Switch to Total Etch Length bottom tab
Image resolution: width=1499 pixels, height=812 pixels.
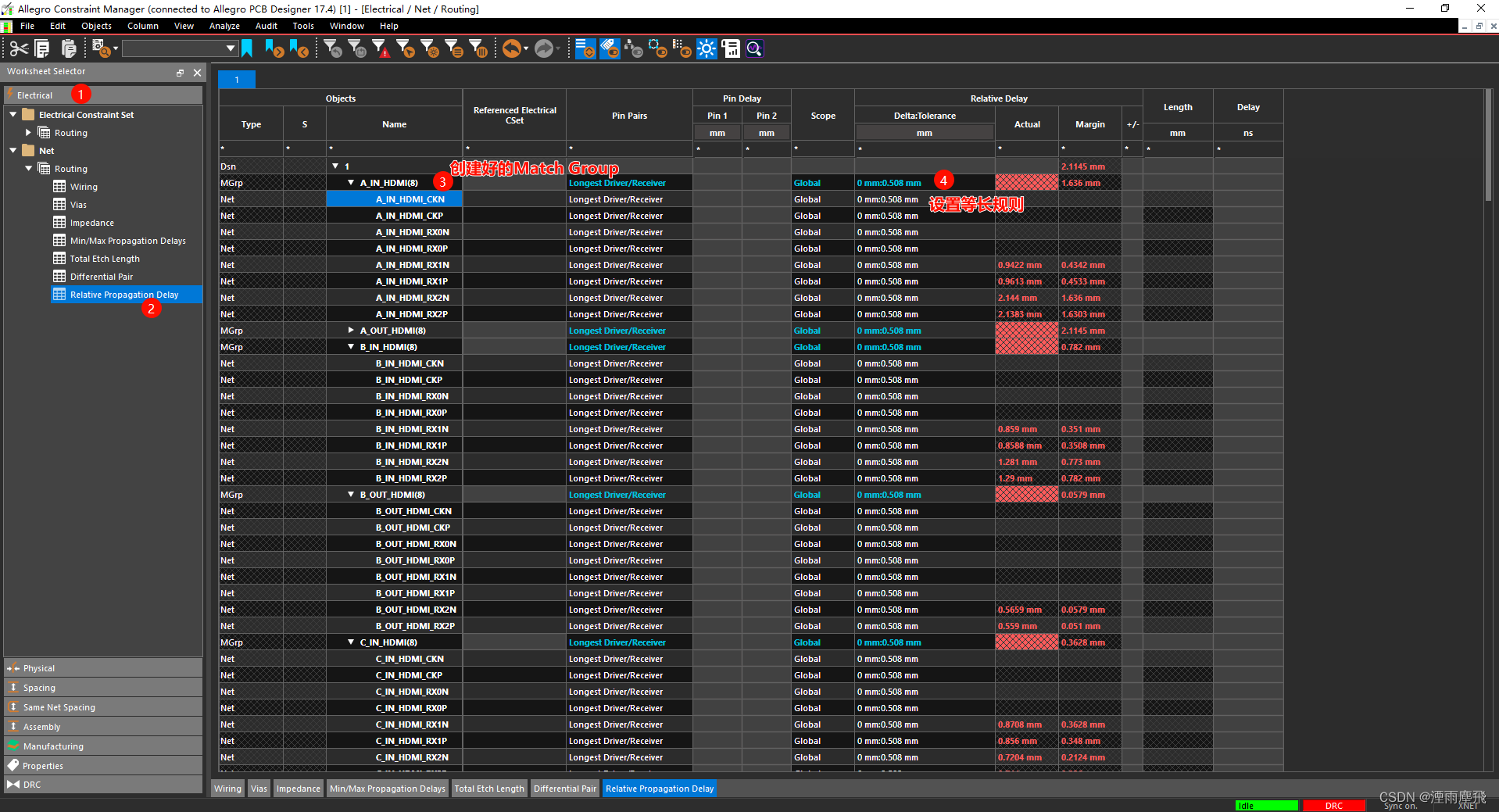click(489, 789)
